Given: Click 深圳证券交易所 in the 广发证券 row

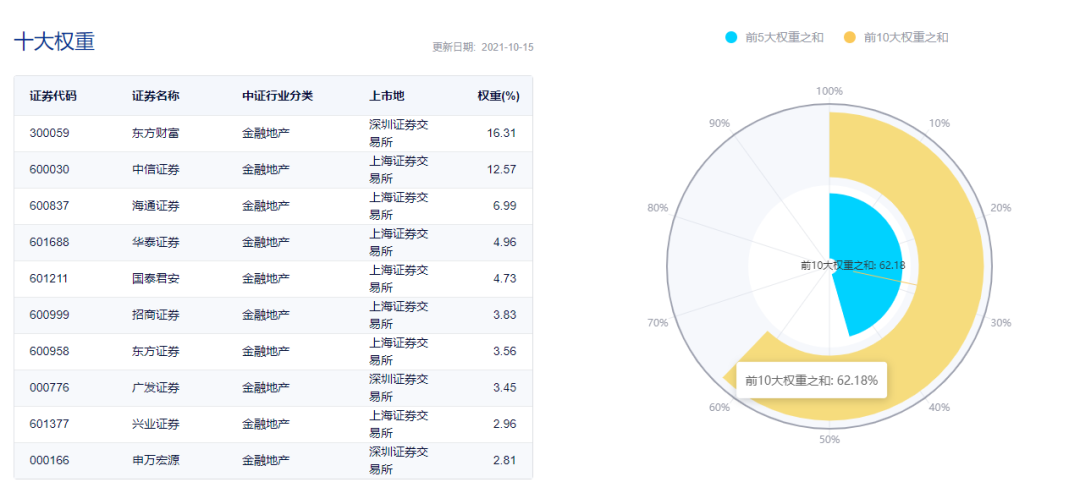Looking at the screenshot, I should 399,388.
